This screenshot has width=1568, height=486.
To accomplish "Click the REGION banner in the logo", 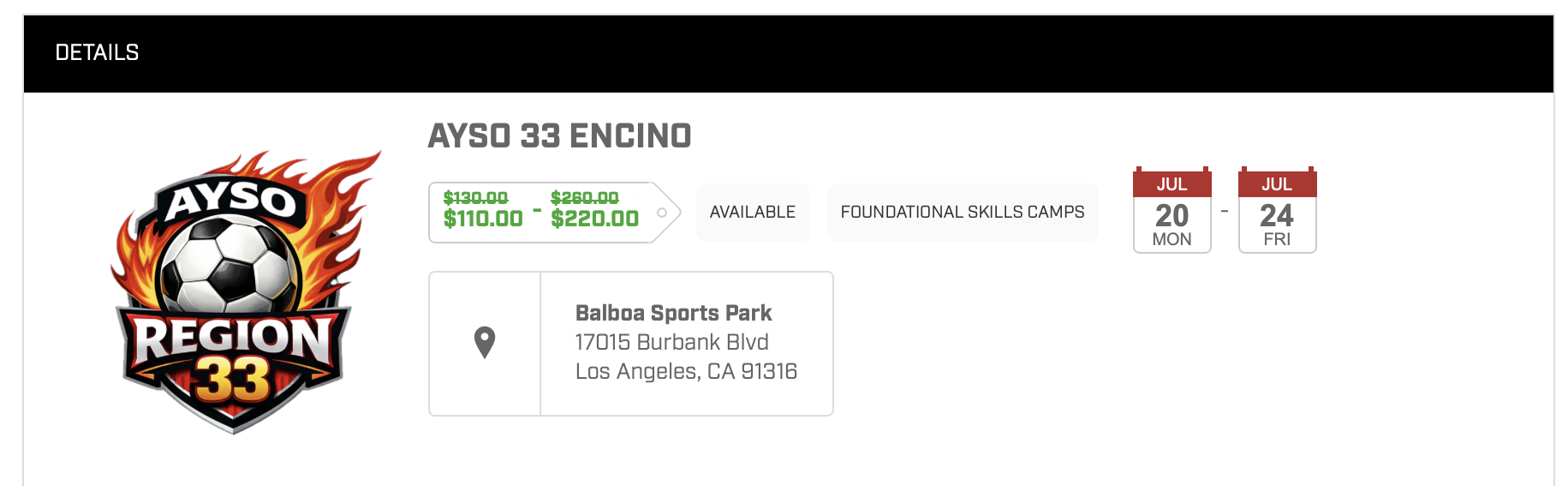I will pos(232,338).
